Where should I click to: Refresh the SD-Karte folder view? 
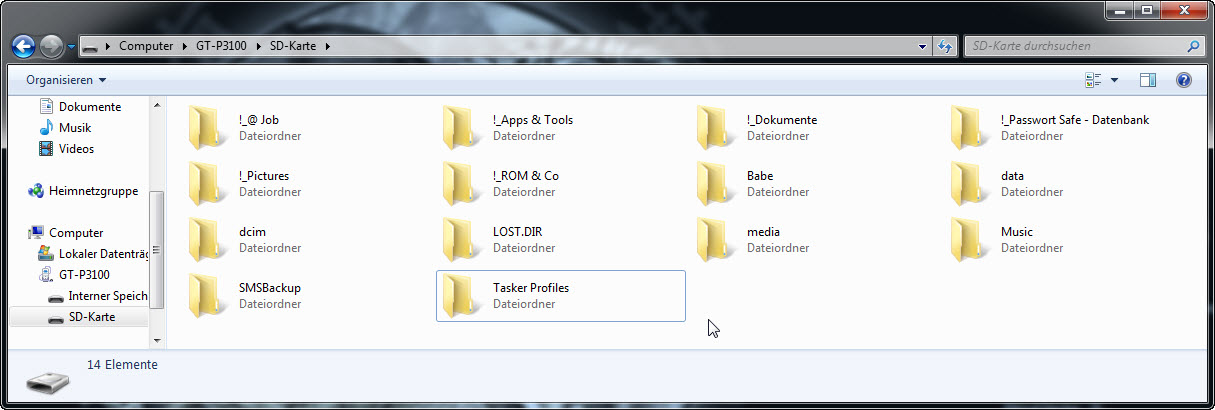(945, 46)
